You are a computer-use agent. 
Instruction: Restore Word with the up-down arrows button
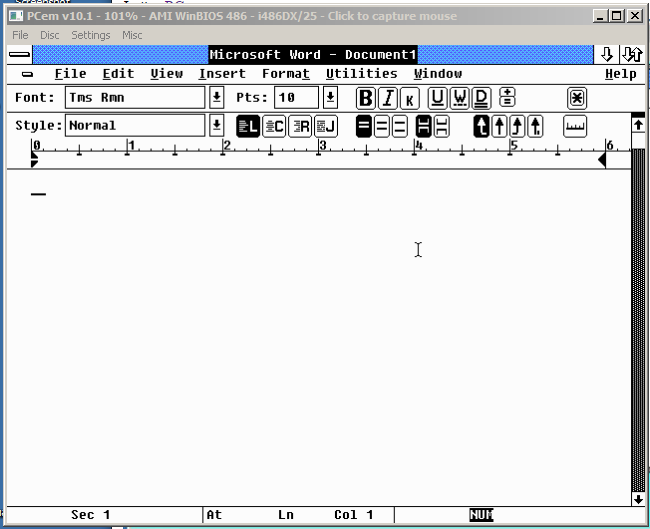click(x=633, y=55)
